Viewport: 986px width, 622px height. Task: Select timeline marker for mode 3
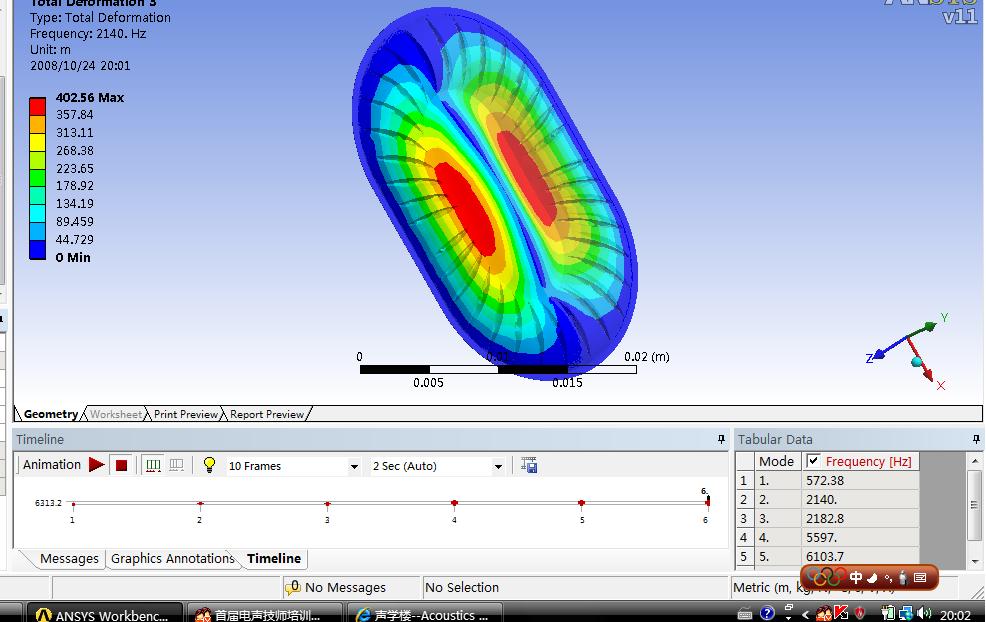pos(327,504)
